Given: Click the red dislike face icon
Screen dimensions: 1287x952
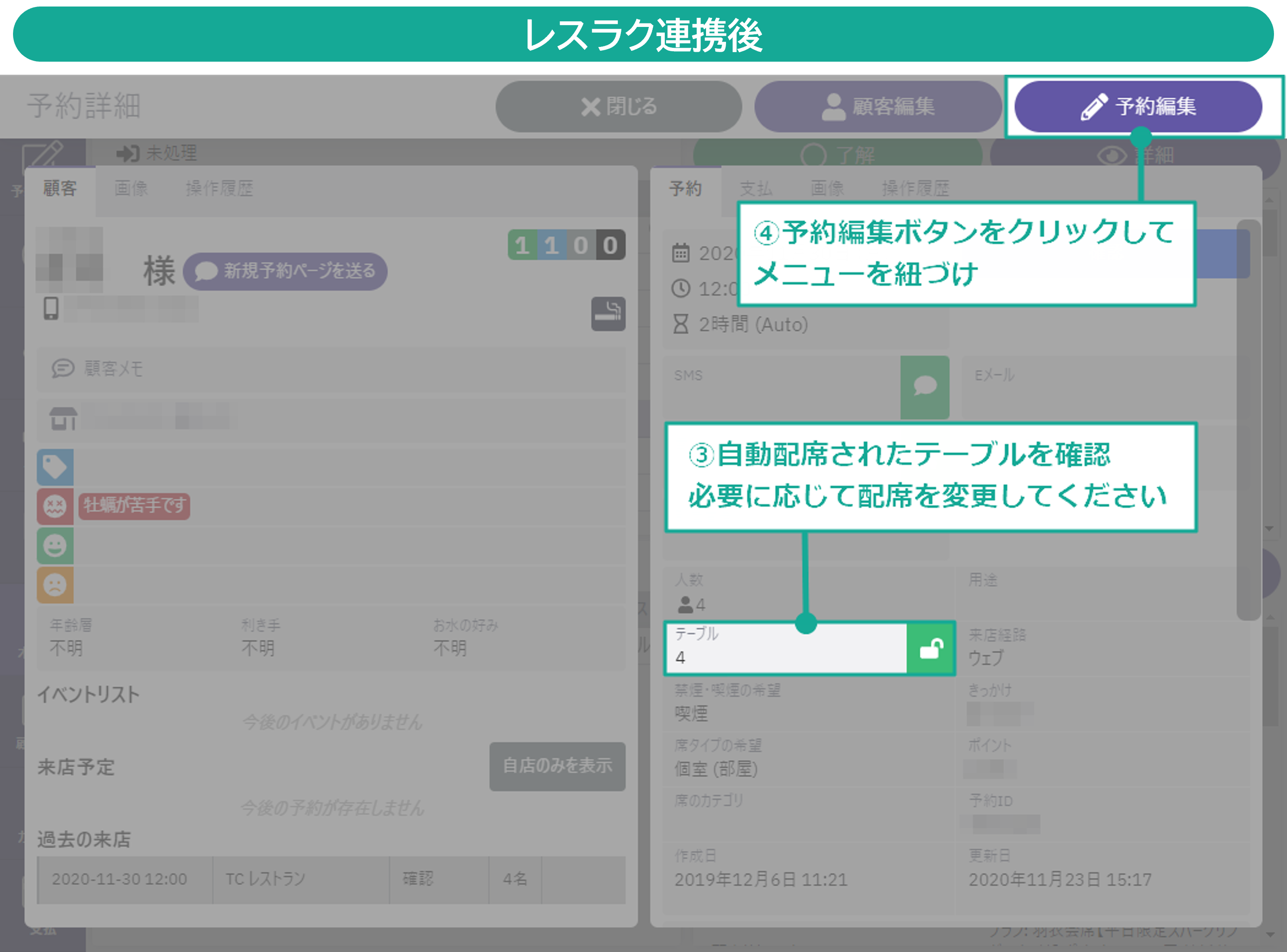Looking at the screenshot, I should click(55, 506).
